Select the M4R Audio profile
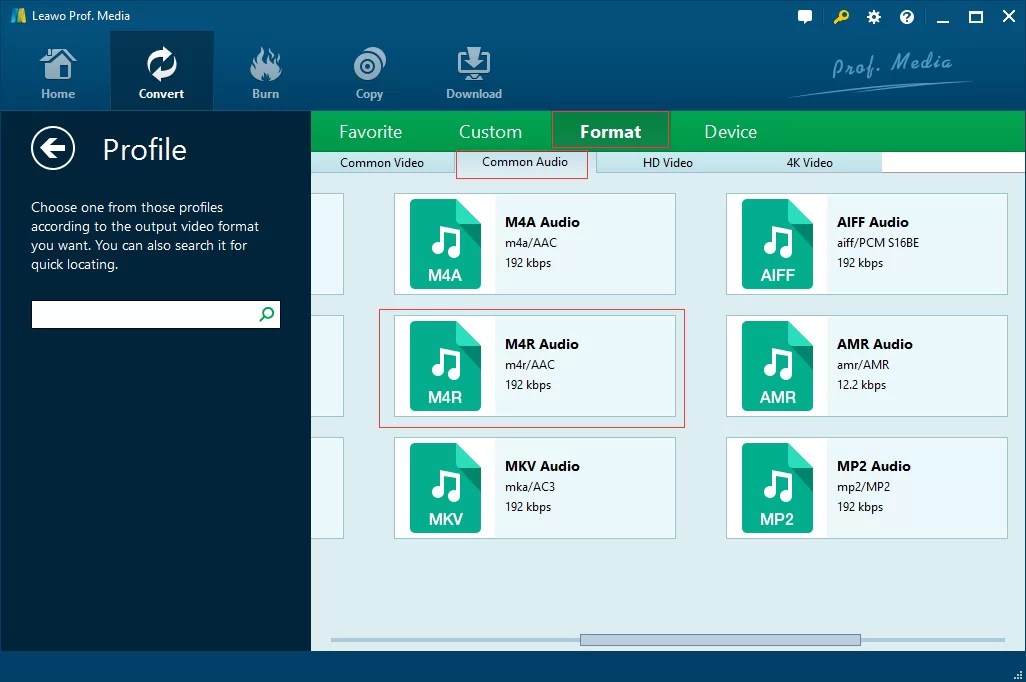The height and width of the screenshot is (682, 1026). [533, 366]
